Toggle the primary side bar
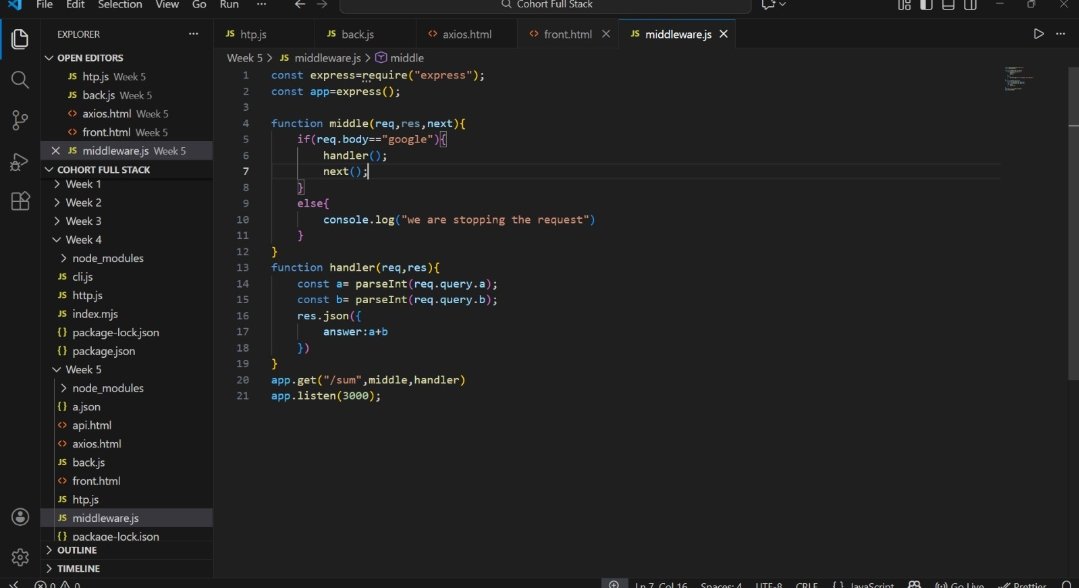The image size is (1079, 588). coord(926,5)
